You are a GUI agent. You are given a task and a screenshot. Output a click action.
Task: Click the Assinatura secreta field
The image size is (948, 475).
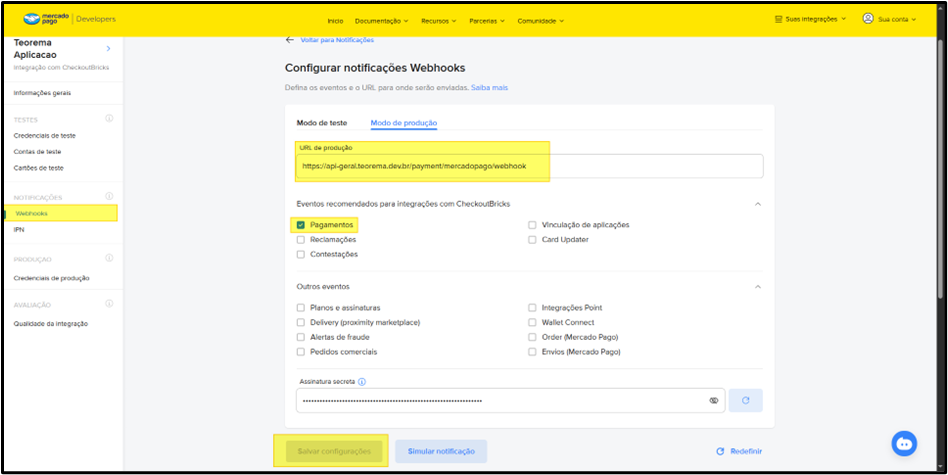point(510,400)
